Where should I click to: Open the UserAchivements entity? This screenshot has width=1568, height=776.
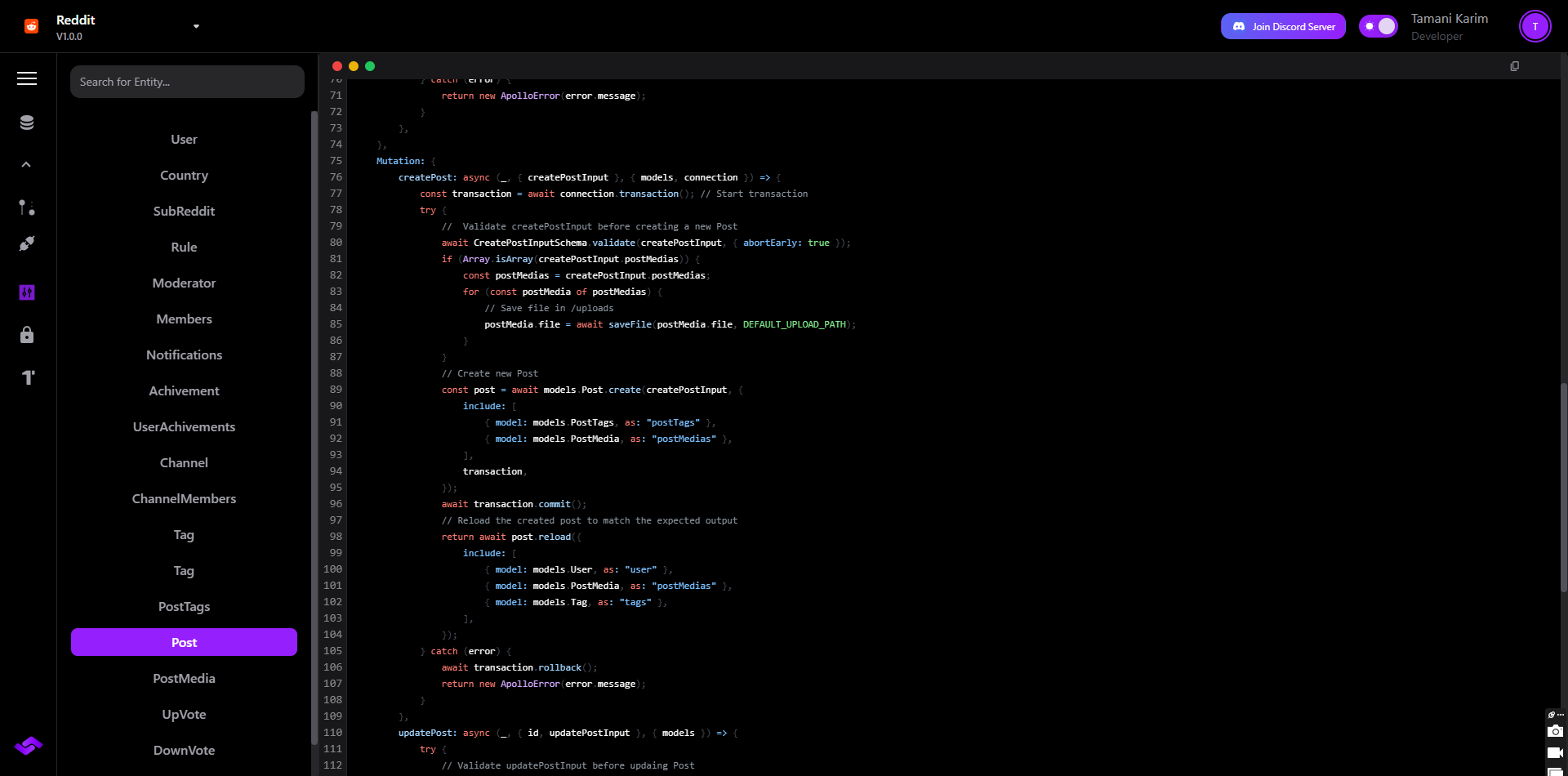tap(184, 426)
